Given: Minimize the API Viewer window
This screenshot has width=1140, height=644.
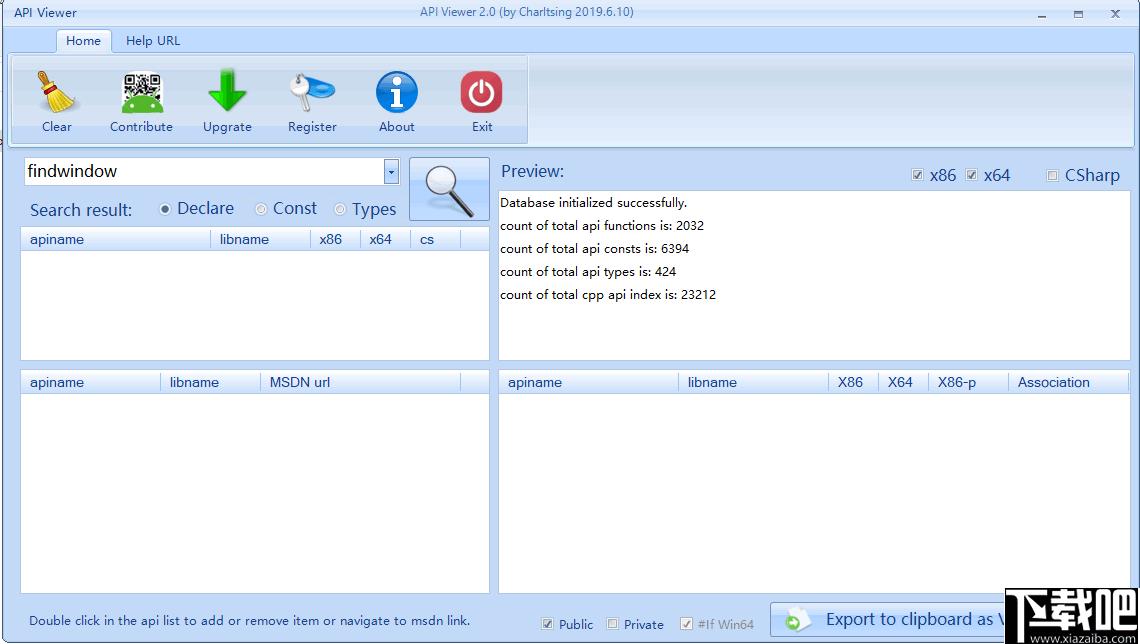Looking at the screenshot, I should pos(1043,15).
